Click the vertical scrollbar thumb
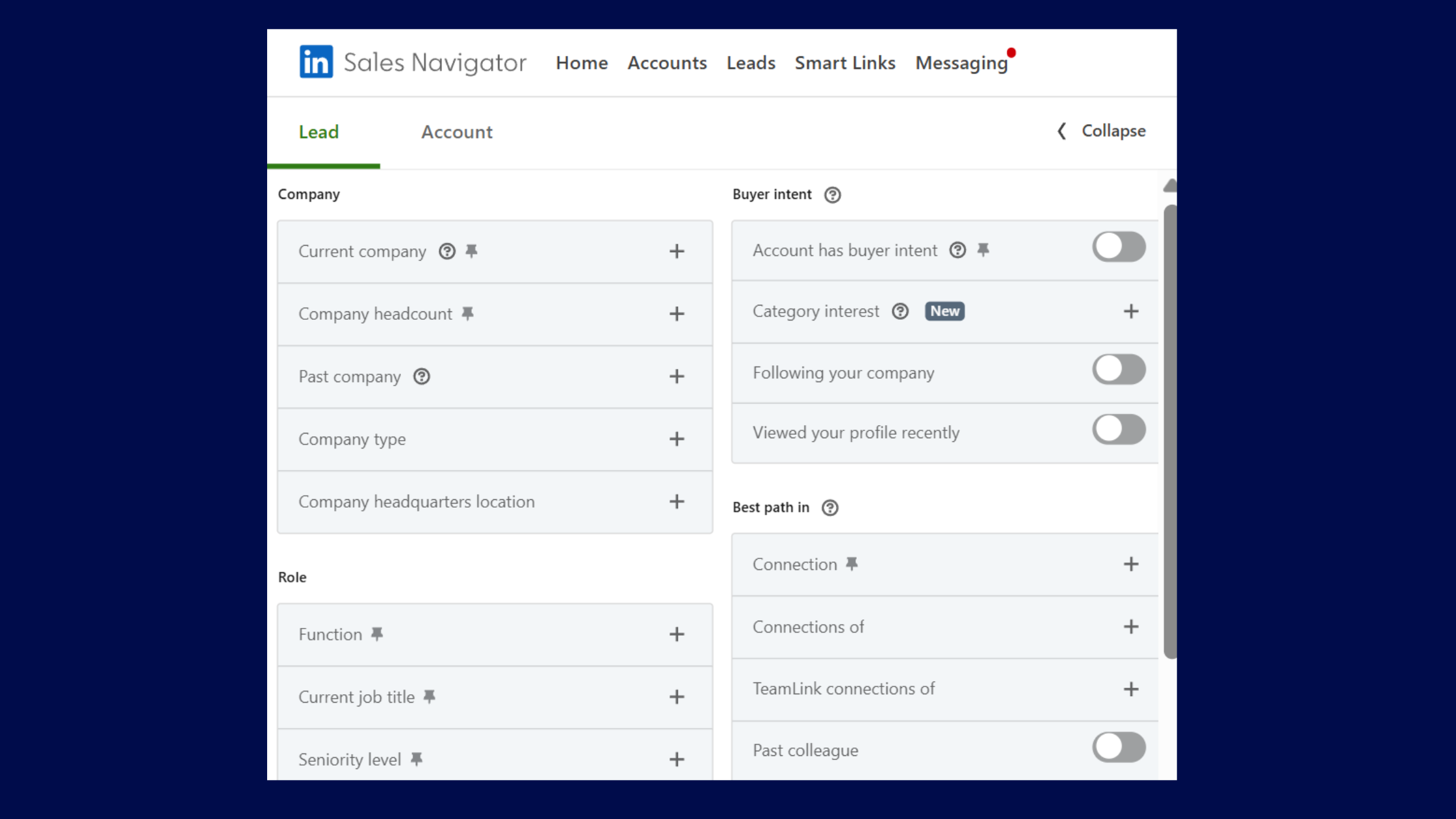 click(1170, 432)
